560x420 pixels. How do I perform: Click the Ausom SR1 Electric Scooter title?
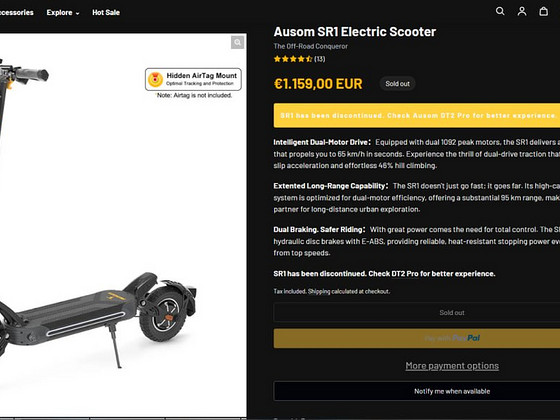click(355, 32)
